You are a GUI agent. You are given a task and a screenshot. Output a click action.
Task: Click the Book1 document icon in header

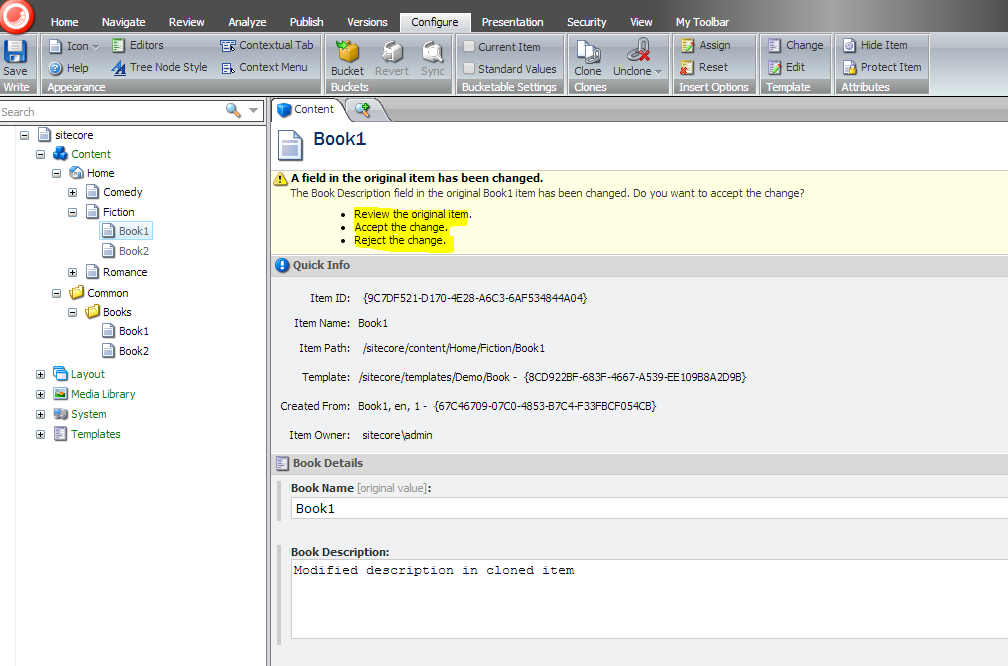click(290, 145)
